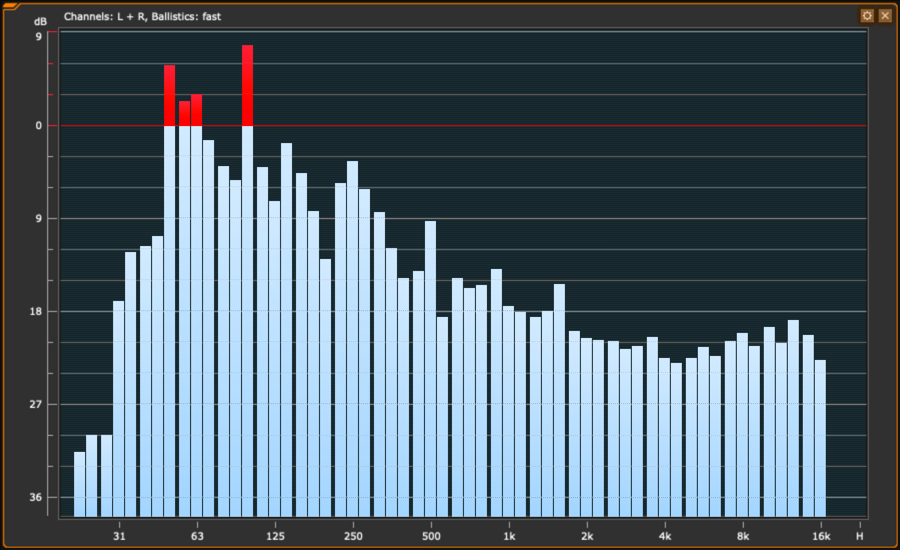Click the rightmost frequency bar near 16k
Image resolution: width=900 pixels, height=550 pixels.
point(820,438)
